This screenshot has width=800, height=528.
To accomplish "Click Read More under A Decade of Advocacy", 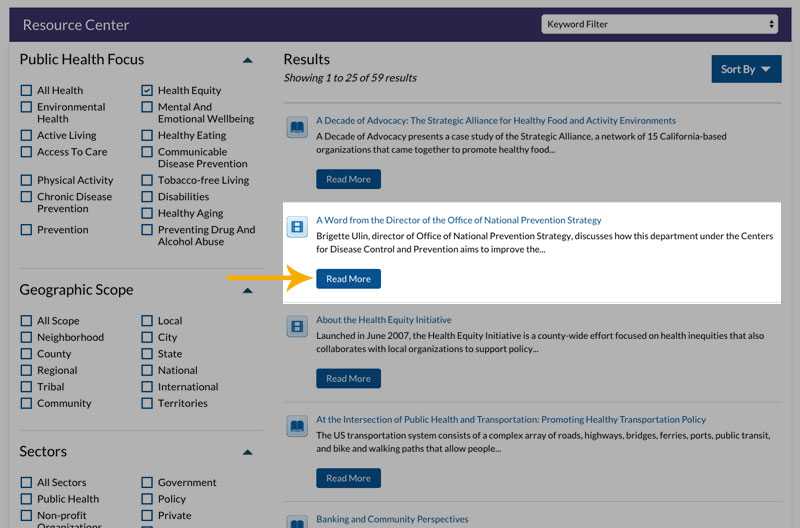I will 348,179.
